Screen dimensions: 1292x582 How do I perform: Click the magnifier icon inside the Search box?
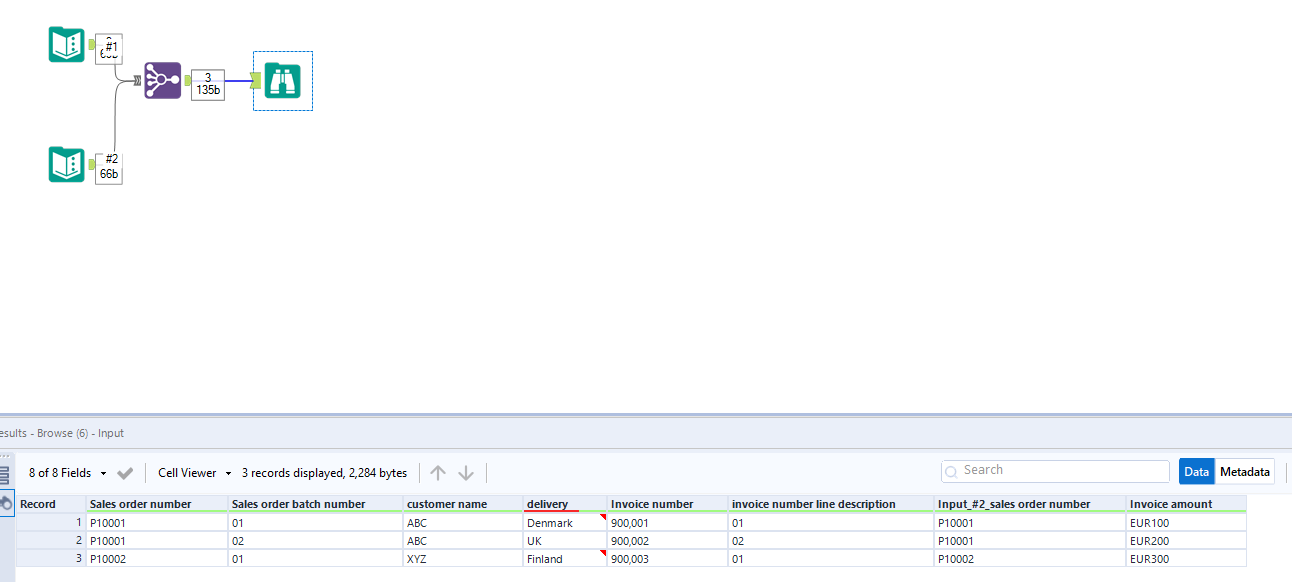point(950,470)
